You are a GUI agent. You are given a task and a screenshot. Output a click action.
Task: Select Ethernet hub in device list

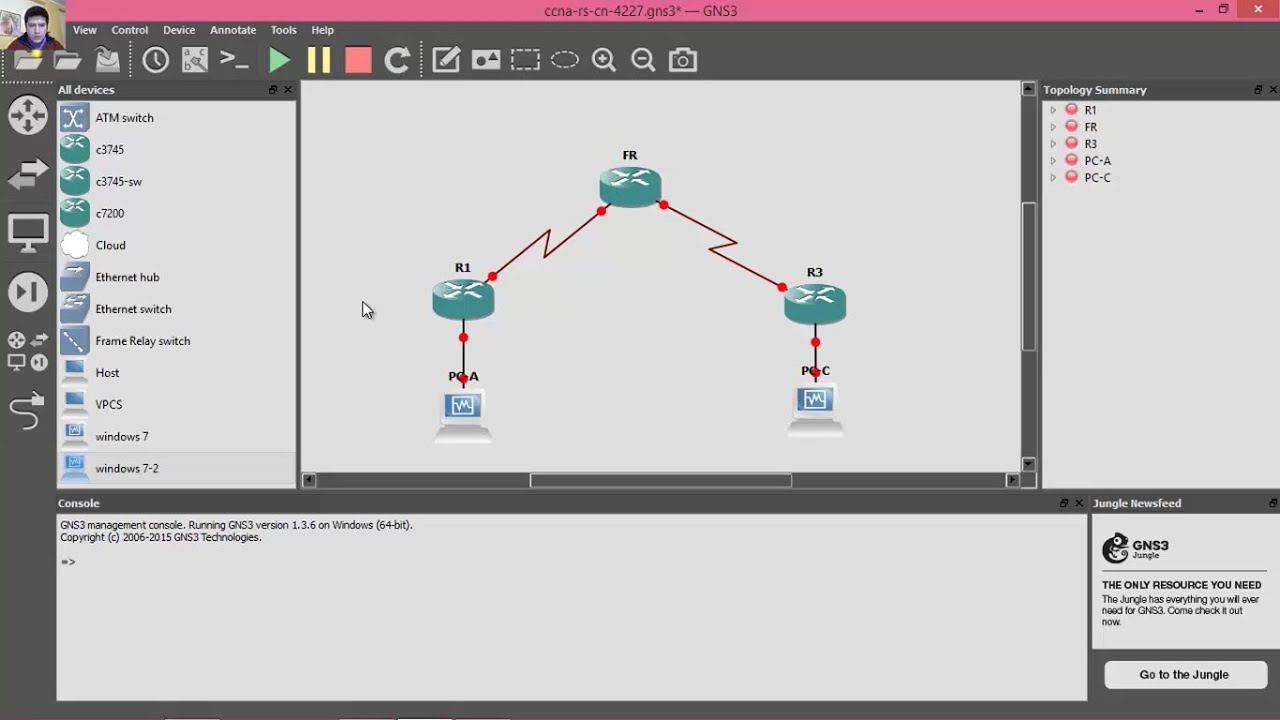pos(176,277)
